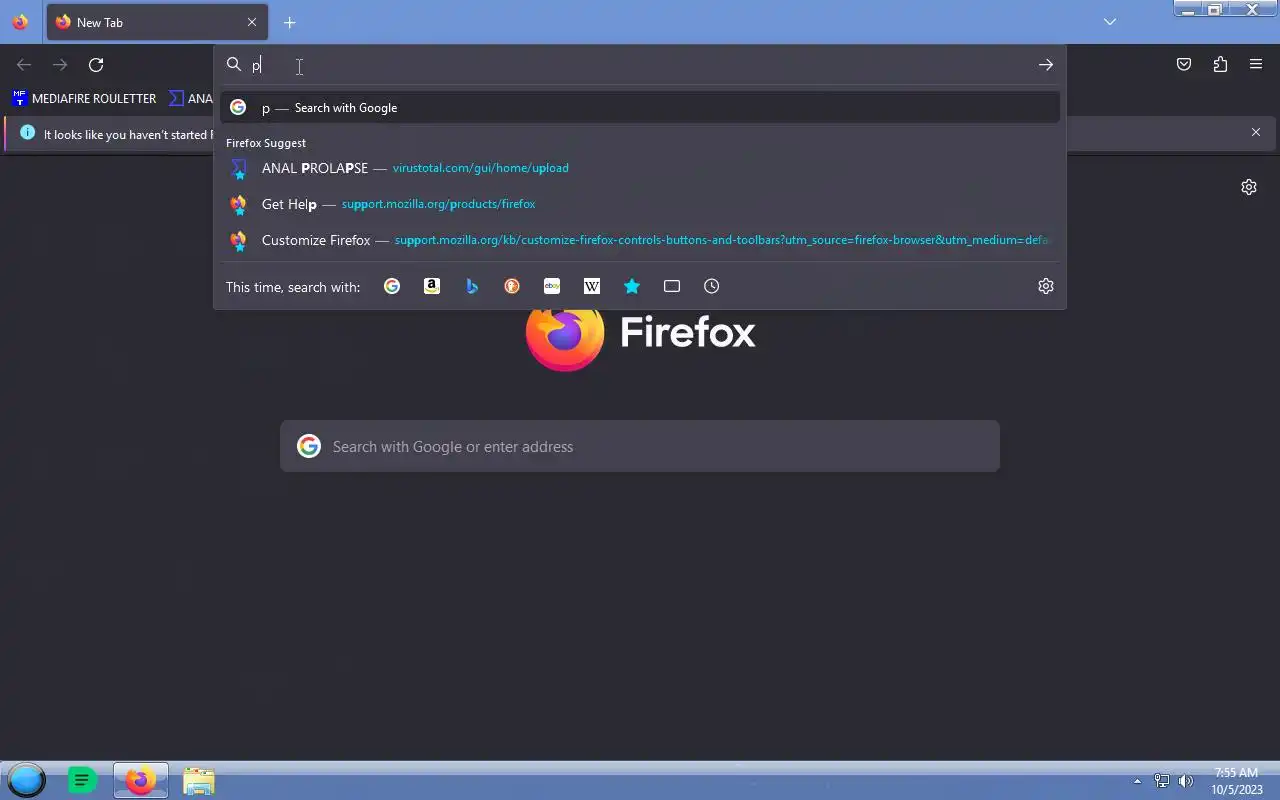This screenshot has width=1280, height=800.
Task: Open the Extensions puzzle icon
Action: (x=1220, y=65)
